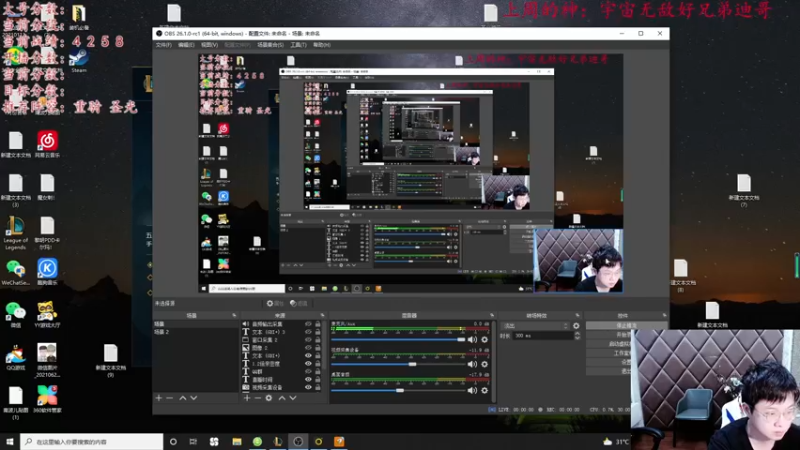The width and height of the screenshot is (800, 450).
Task: Add a new scene with plus icon
Action: [159, 398]
